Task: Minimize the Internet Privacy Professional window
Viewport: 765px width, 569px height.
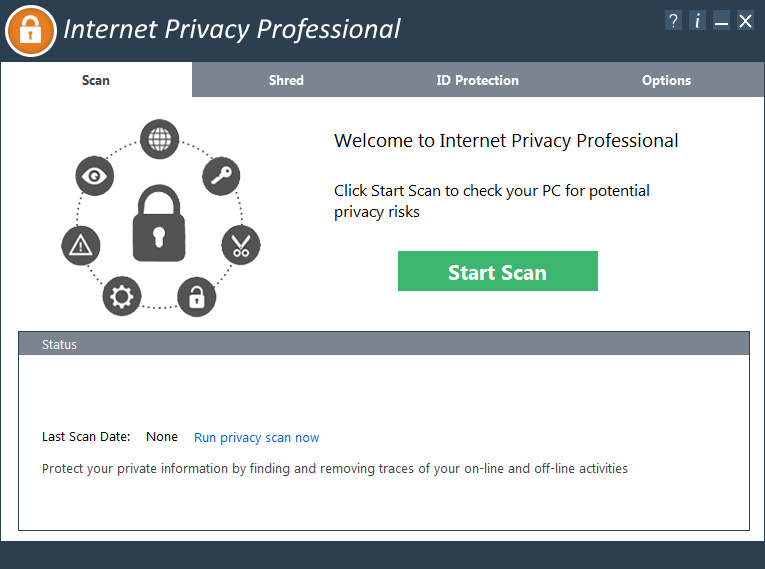Action: point(721,22)
